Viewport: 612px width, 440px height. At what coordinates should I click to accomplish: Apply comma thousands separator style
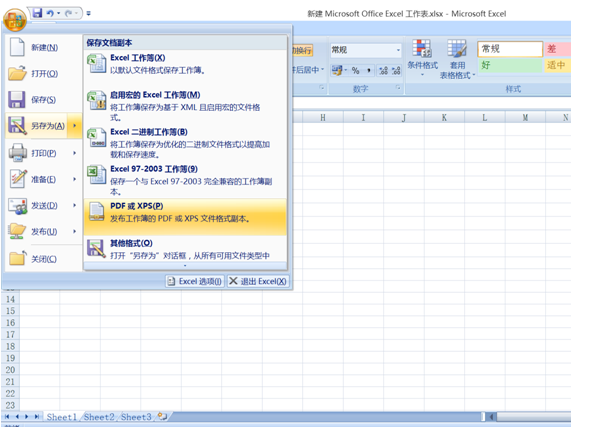[368, 71]
